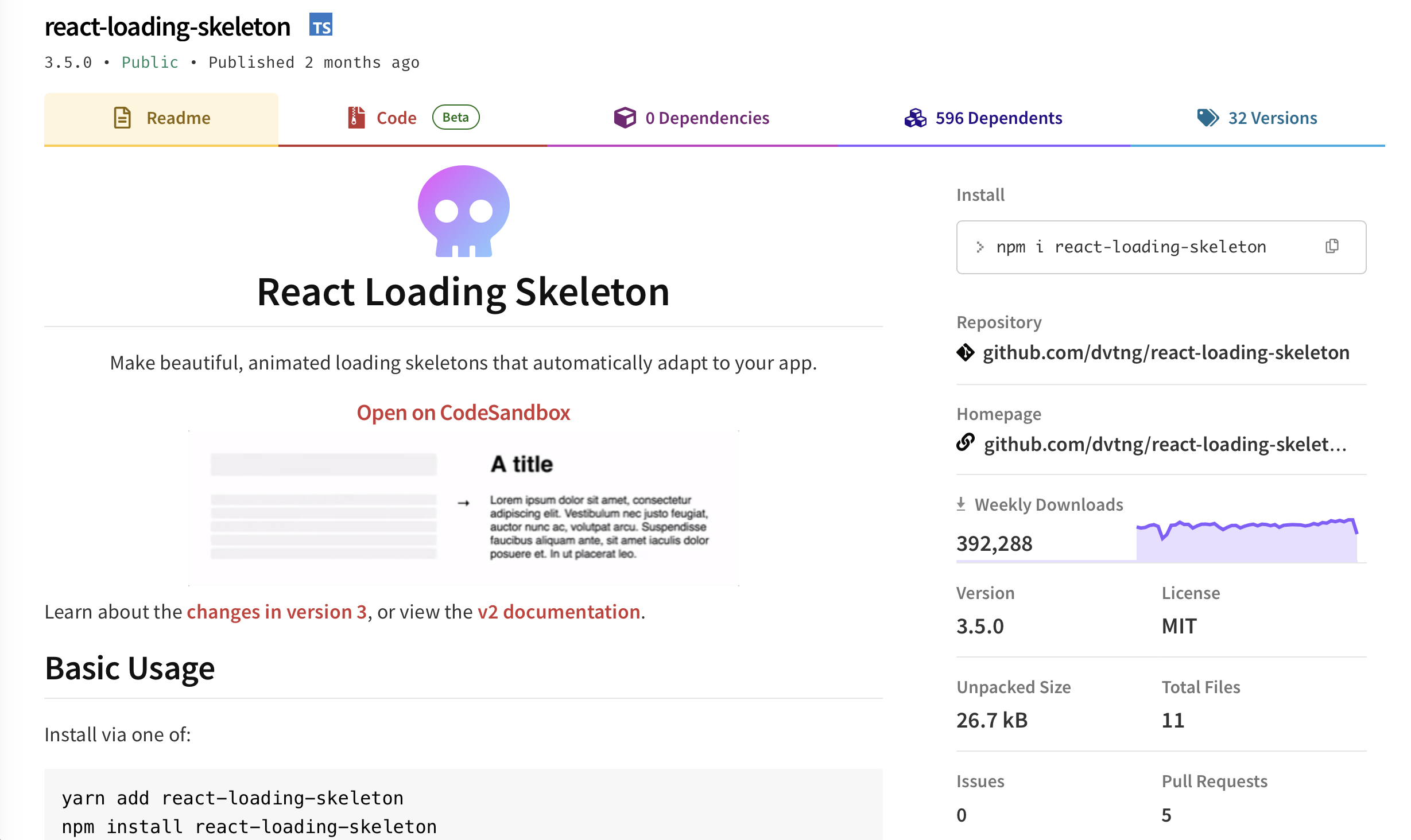
Task: Click the TypeScript TS badge icon
Action: 321,25
